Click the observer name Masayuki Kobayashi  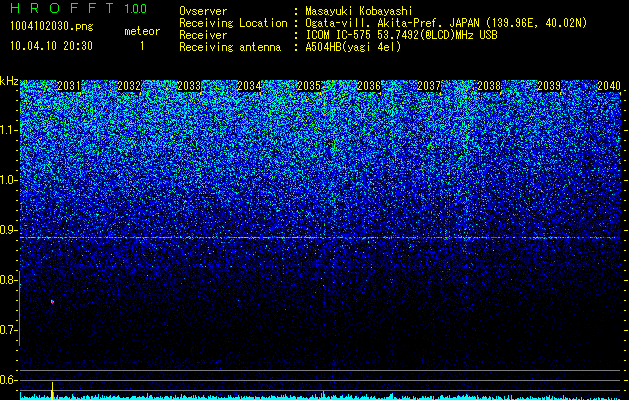(359, 11)
